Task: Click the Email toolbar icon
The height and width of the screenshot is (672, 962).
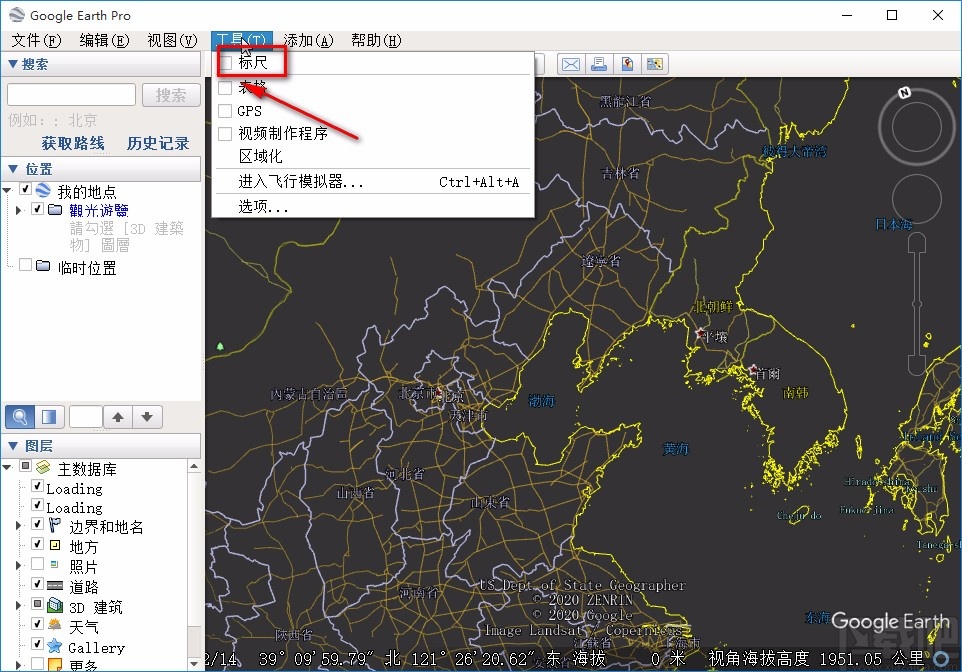Action: (x=571, y=64)
